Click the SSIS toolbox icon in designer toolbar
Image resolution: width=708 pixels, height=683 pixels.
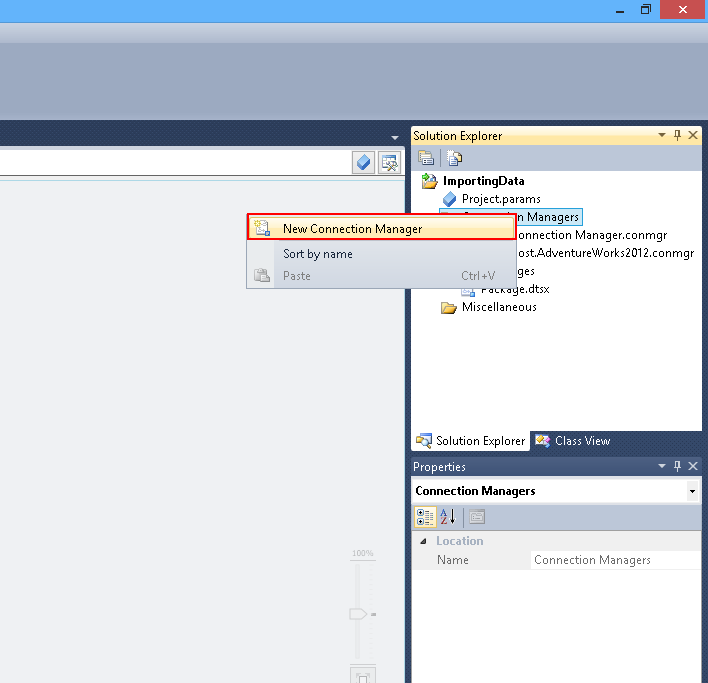[389, 163]
